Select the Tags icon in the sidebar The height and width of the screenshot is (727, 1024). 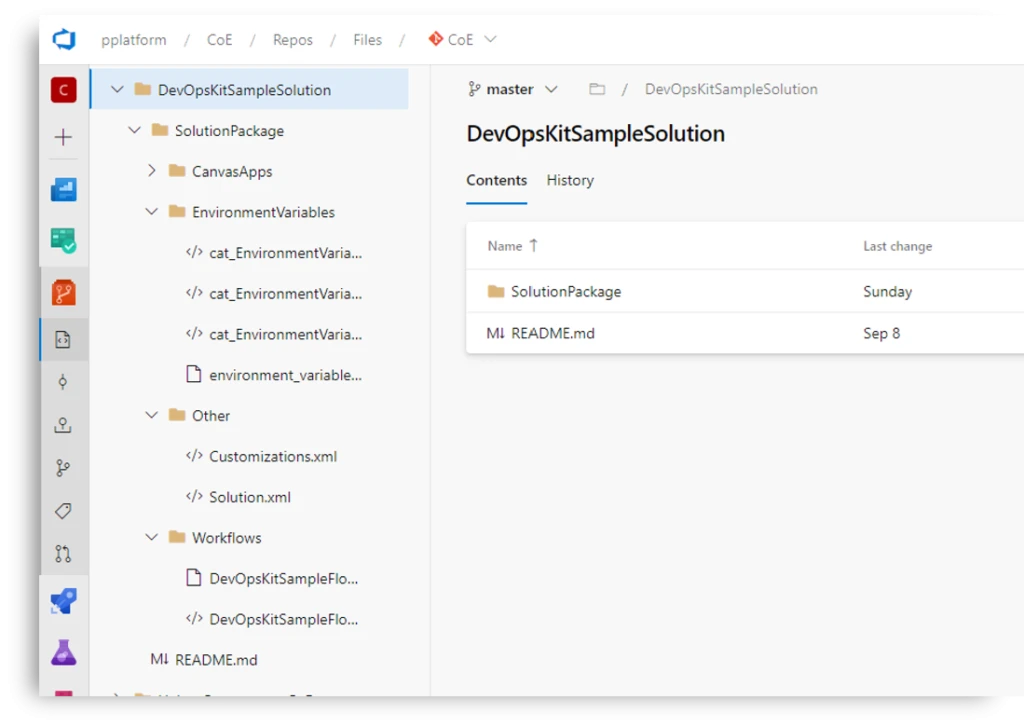(64, 510)
